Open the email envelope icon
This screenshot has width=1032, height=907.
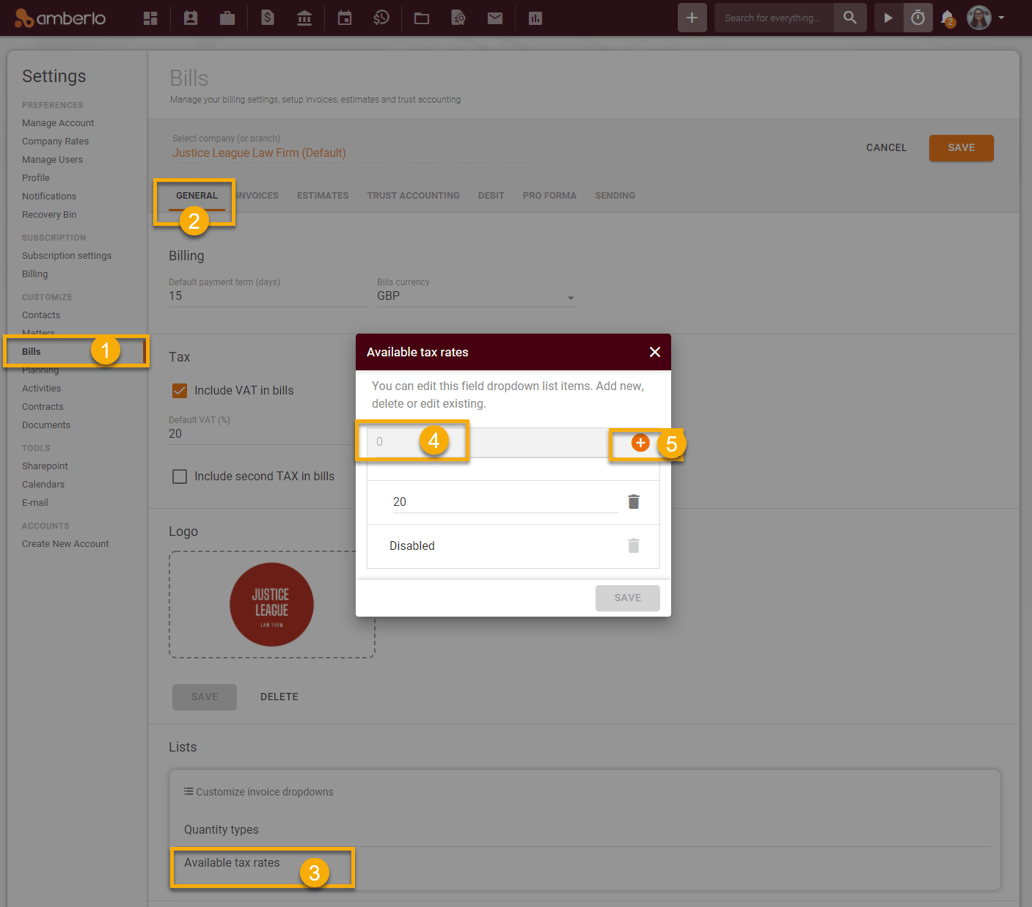(495, 18)
